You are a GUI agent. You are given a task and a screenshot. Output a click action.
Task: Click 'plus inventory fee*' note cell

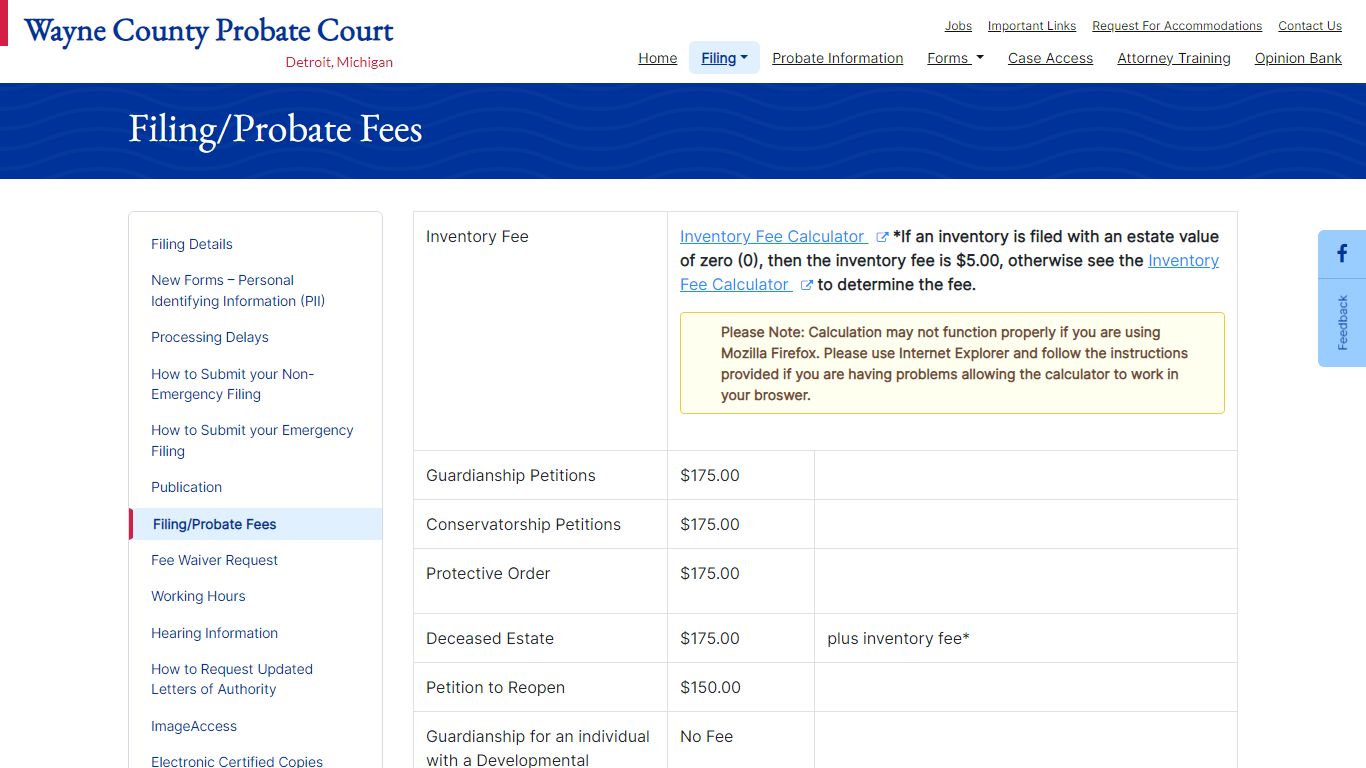pyautogui.click(x=1026, y=638)
